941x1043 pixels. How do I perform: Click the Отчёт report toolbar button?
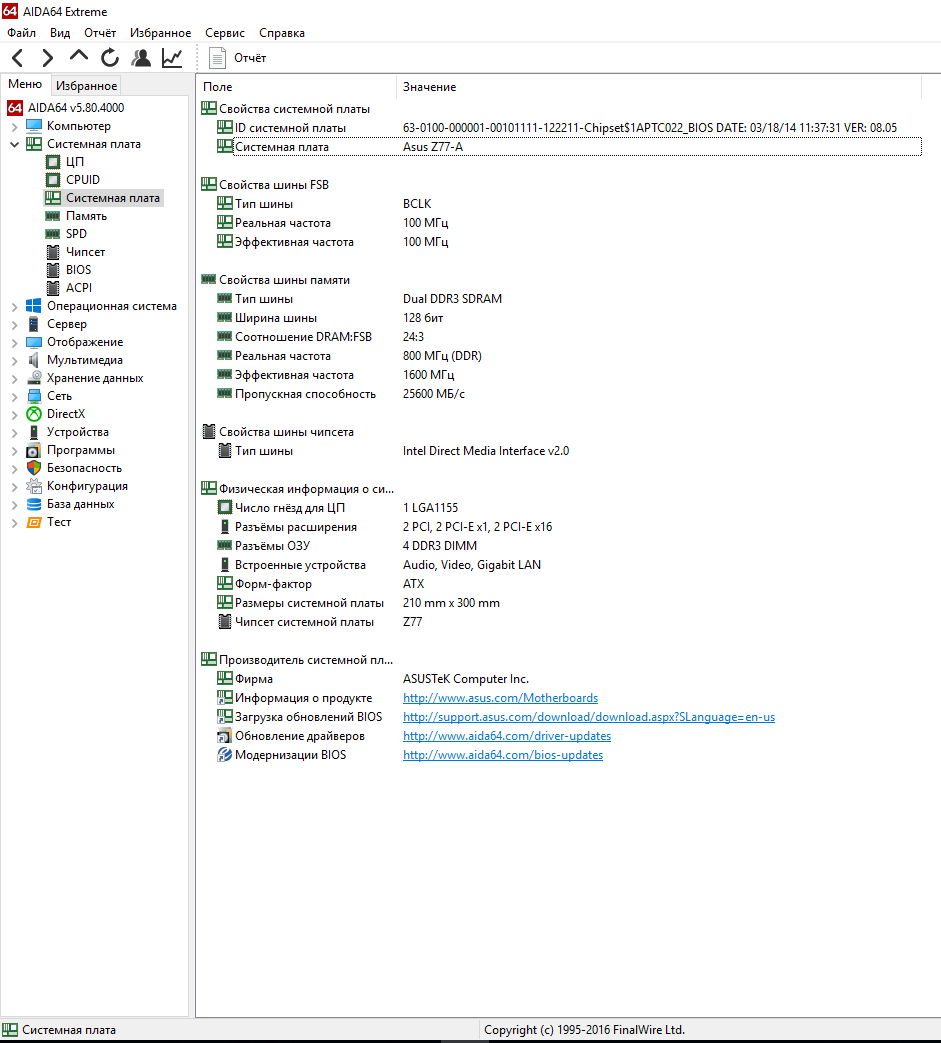click(x=238, y=58)
